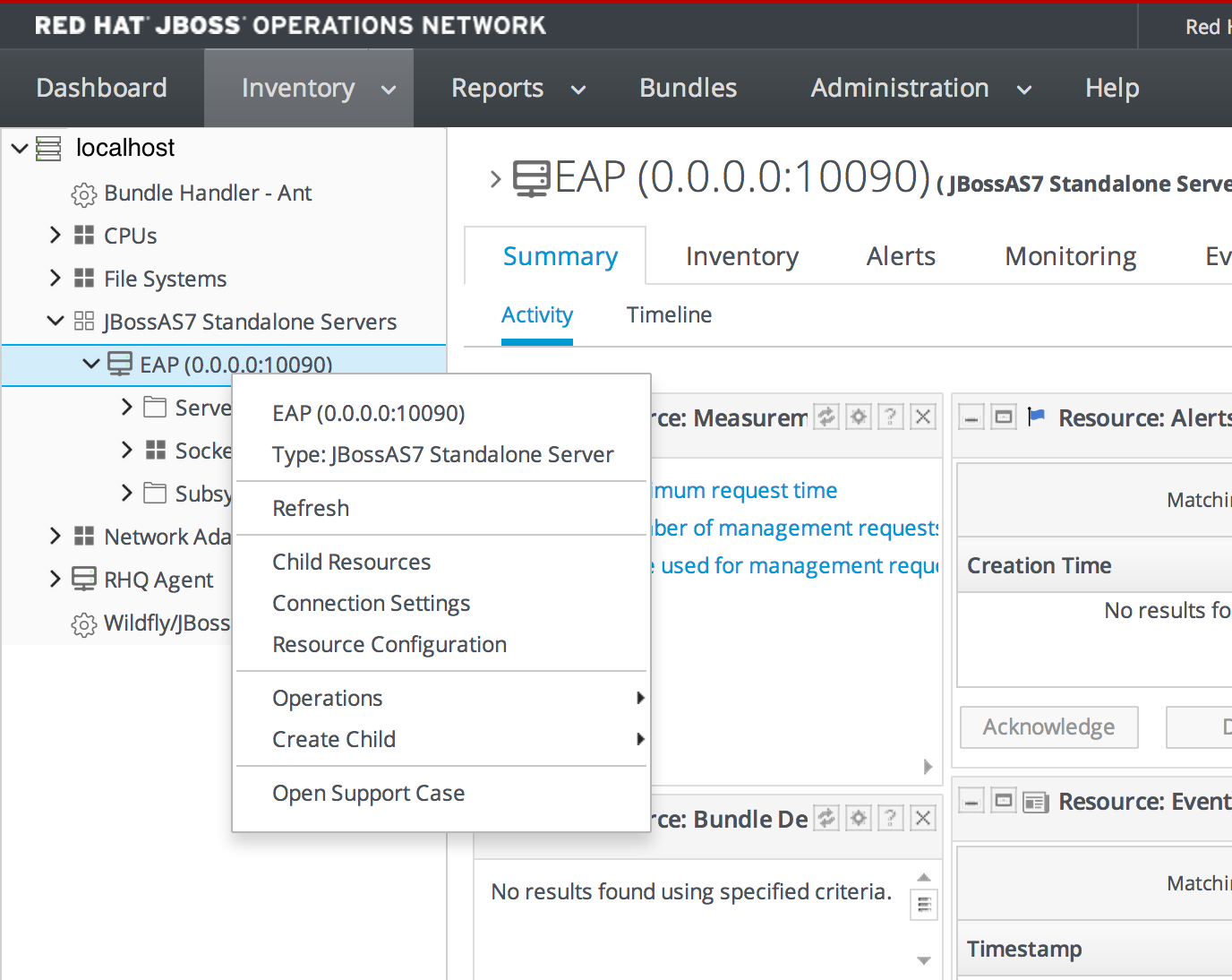Click the File Systems grid icon
Screen dimensions: 1232x980
click(x=84, y=279)
